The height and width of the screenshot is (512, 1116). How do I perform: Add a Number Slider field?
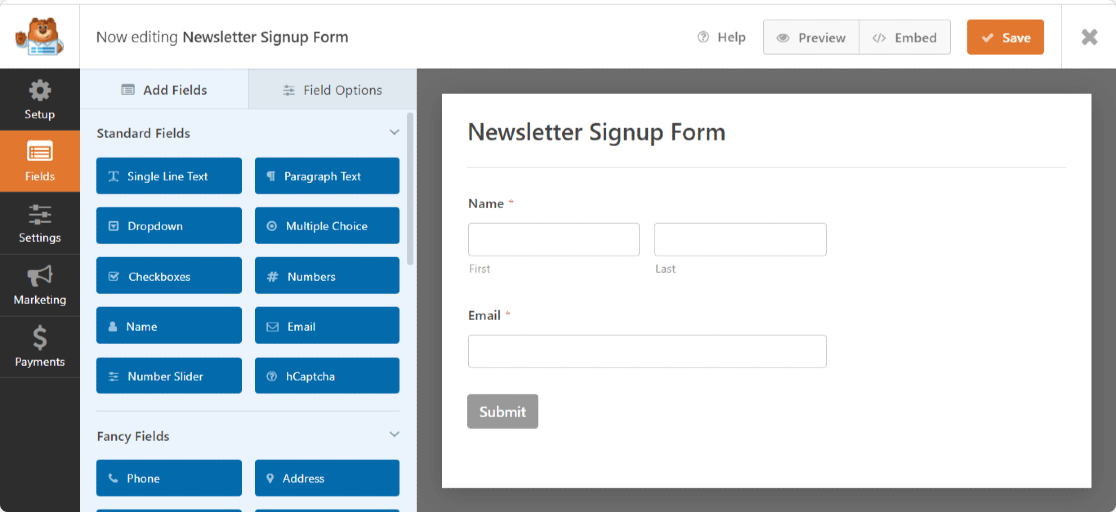169,375
